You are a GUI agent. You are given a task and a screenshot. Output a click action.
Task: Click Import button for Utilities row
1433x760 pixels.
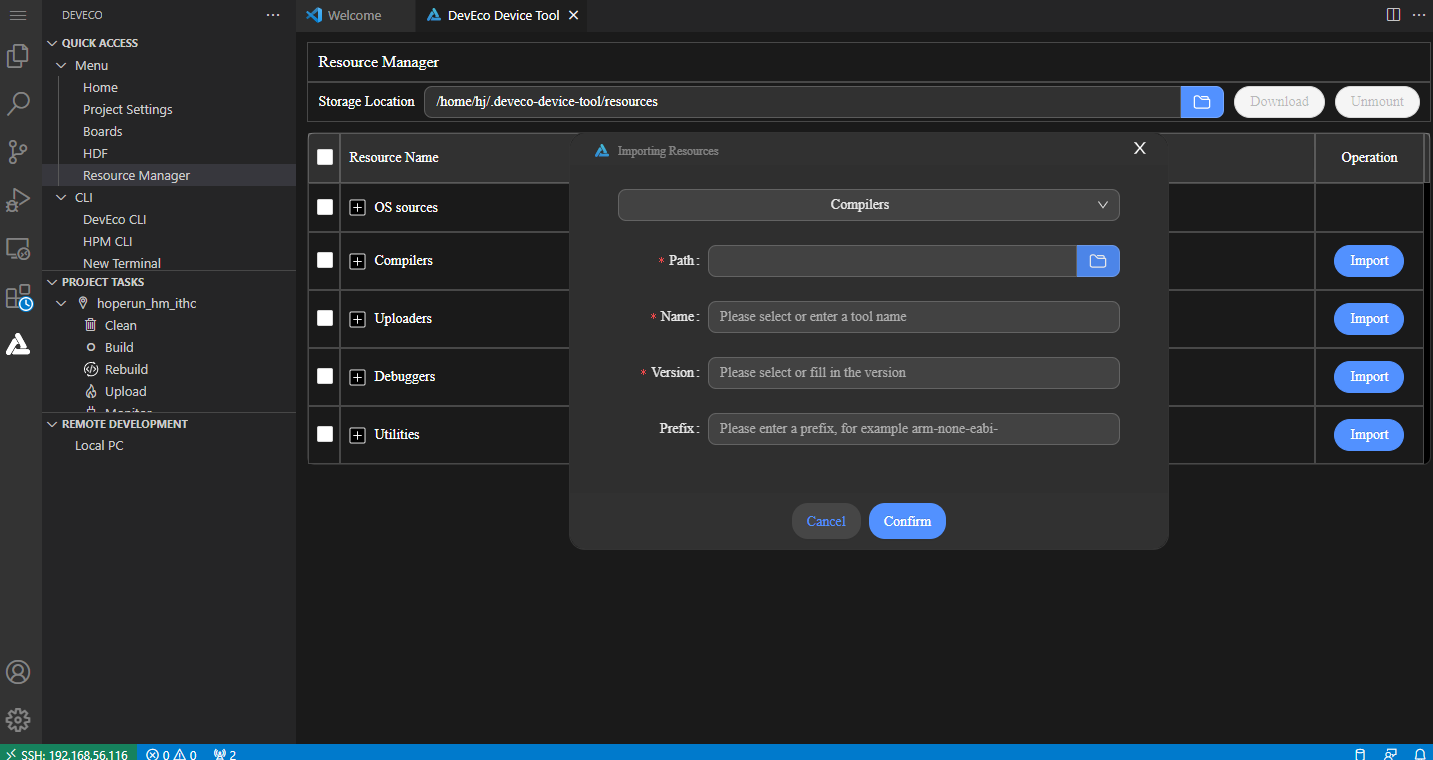[1369, 435]
